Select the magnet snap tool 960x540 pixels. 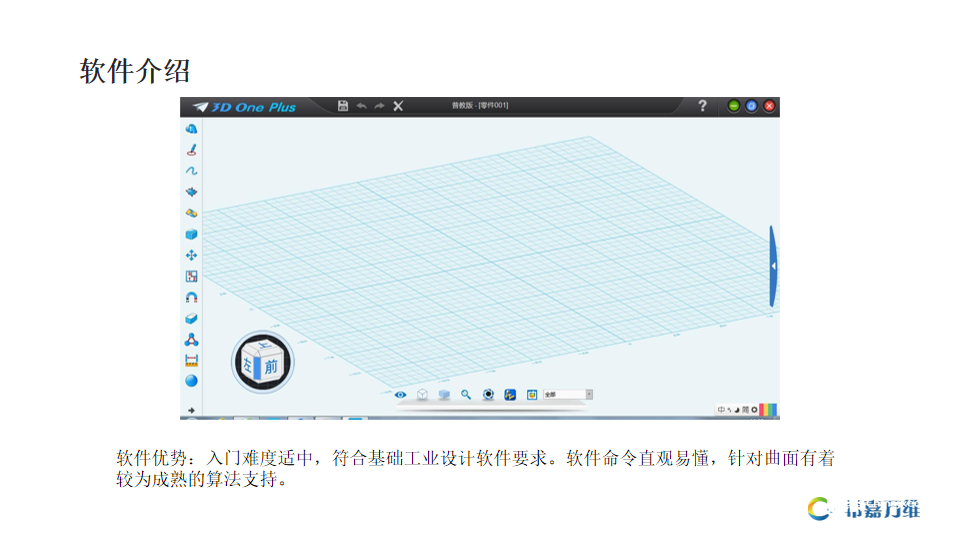coord(191,297)
